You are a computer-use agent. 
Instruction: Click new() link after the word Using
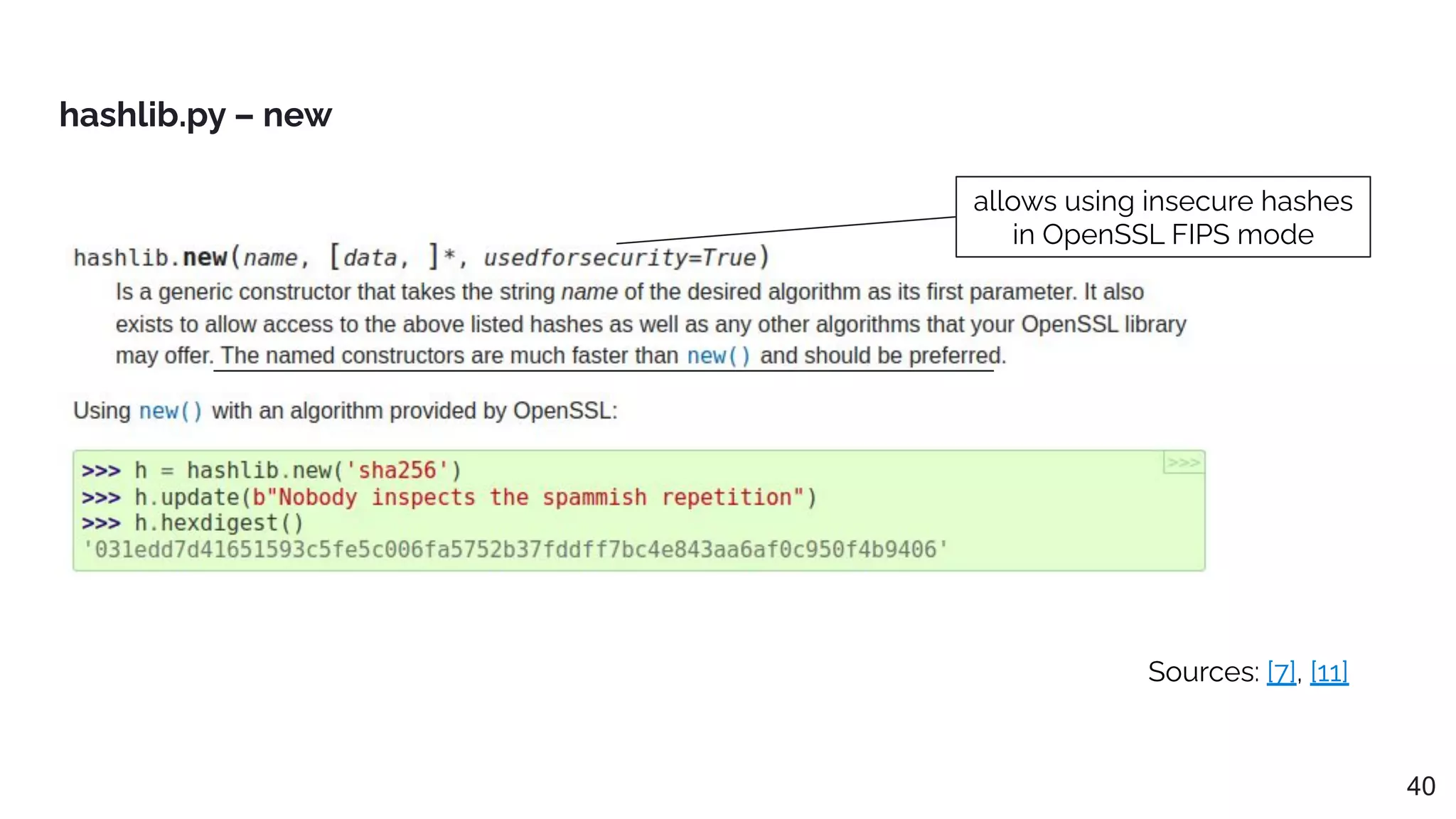171,411
